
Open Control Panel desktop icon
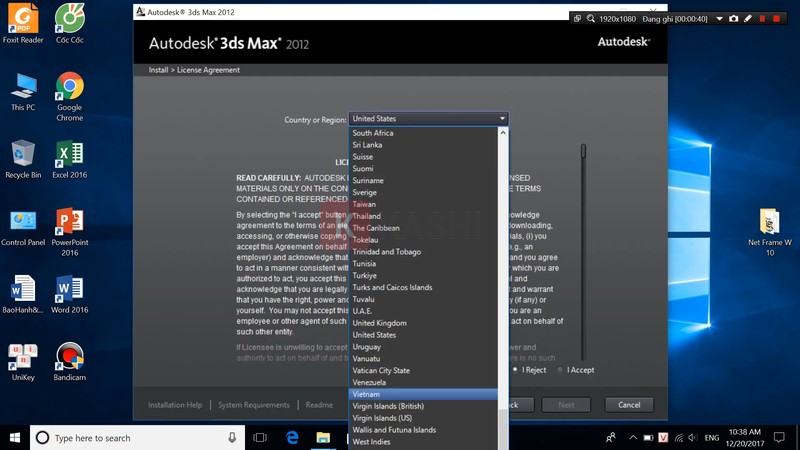pos(23,222)
